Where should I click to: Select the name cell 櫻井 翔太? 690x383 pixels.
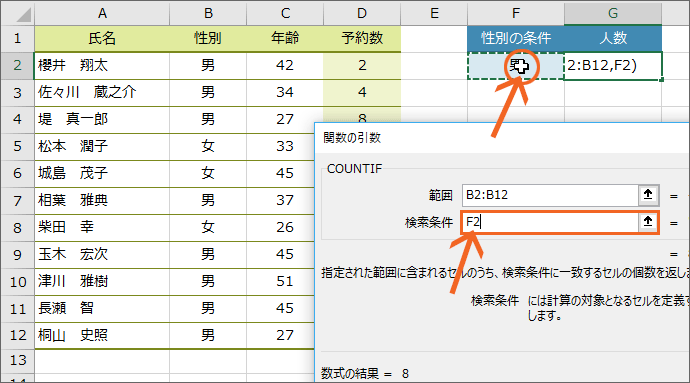pyautogui.click(x=102, y=66)
